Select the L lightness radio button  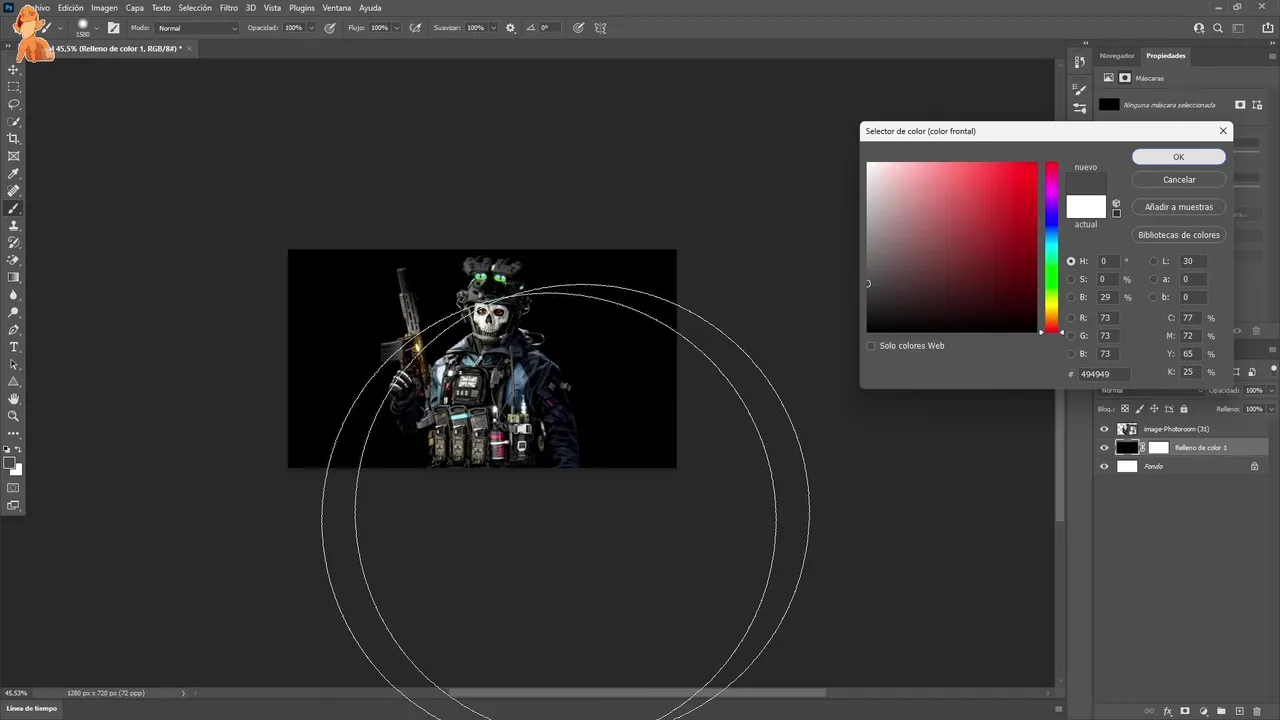(1153, 261)
